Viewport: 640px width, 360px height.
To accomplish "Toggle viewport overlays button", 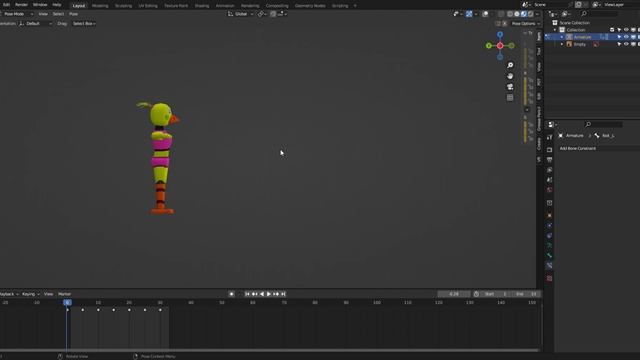I will pyautogui.click(x=485, y=14).
